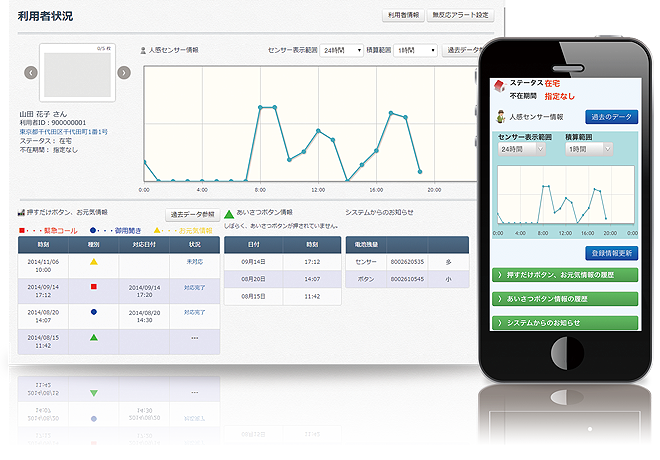
Task: Tap the red house status icon on phone
Action: pyautogui.click(x=499, y=86)
